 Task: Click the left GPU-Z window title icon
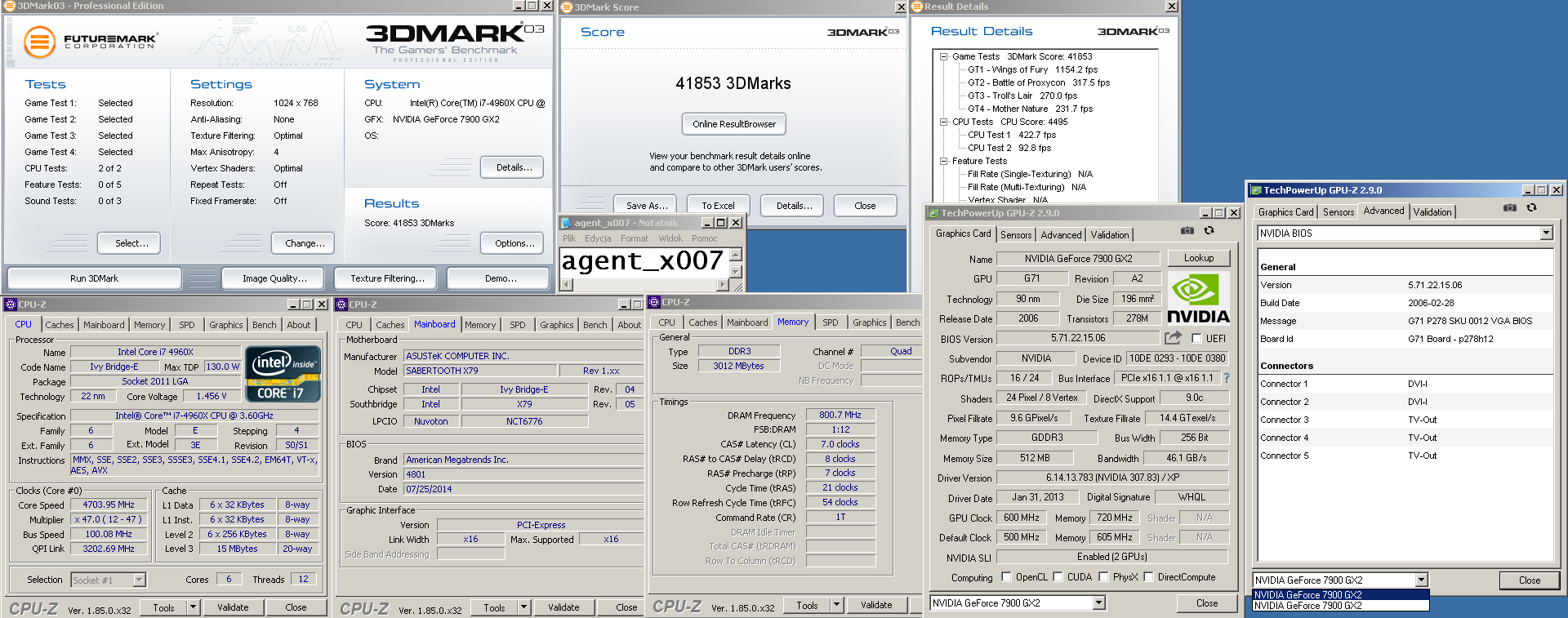(933, 213)
